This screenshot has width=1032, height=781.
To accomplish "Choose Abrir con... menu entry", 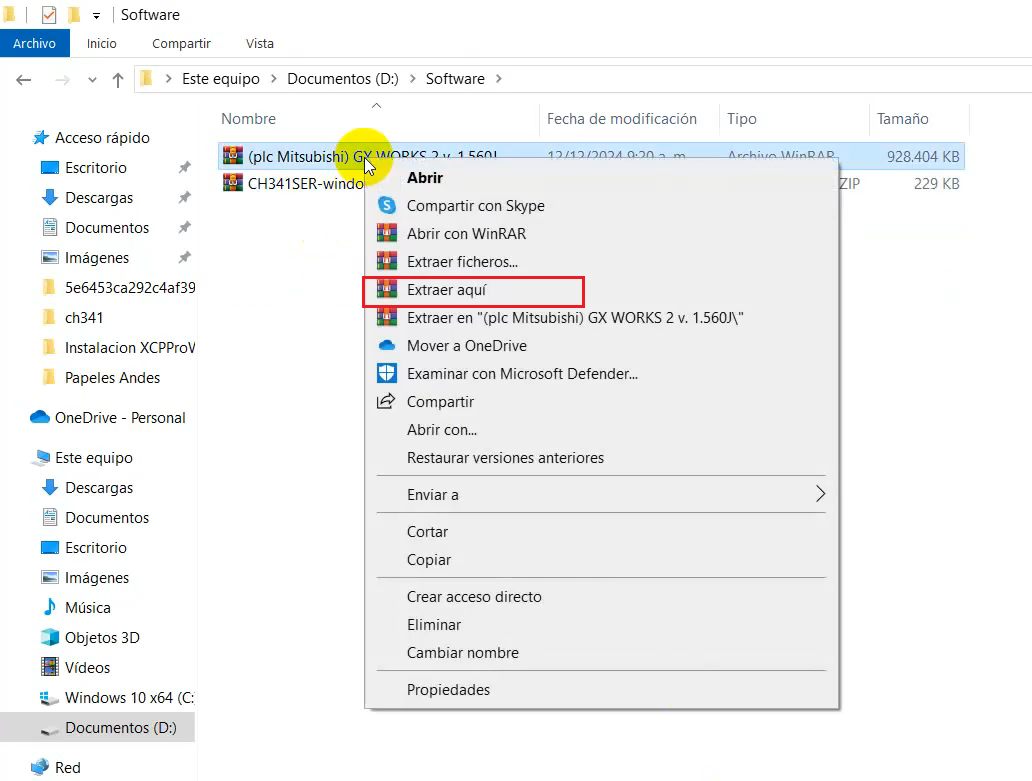I will [601, 430].
